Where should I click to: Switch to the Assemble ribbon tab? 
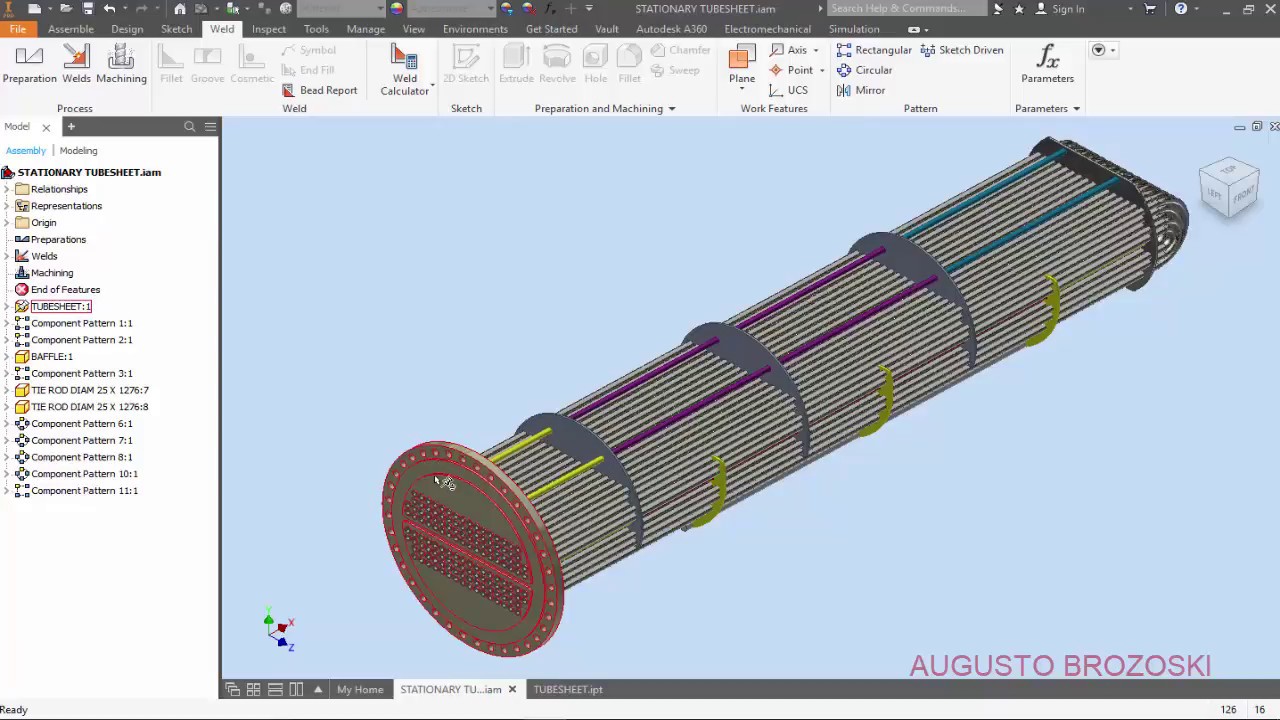pos(71,29)
